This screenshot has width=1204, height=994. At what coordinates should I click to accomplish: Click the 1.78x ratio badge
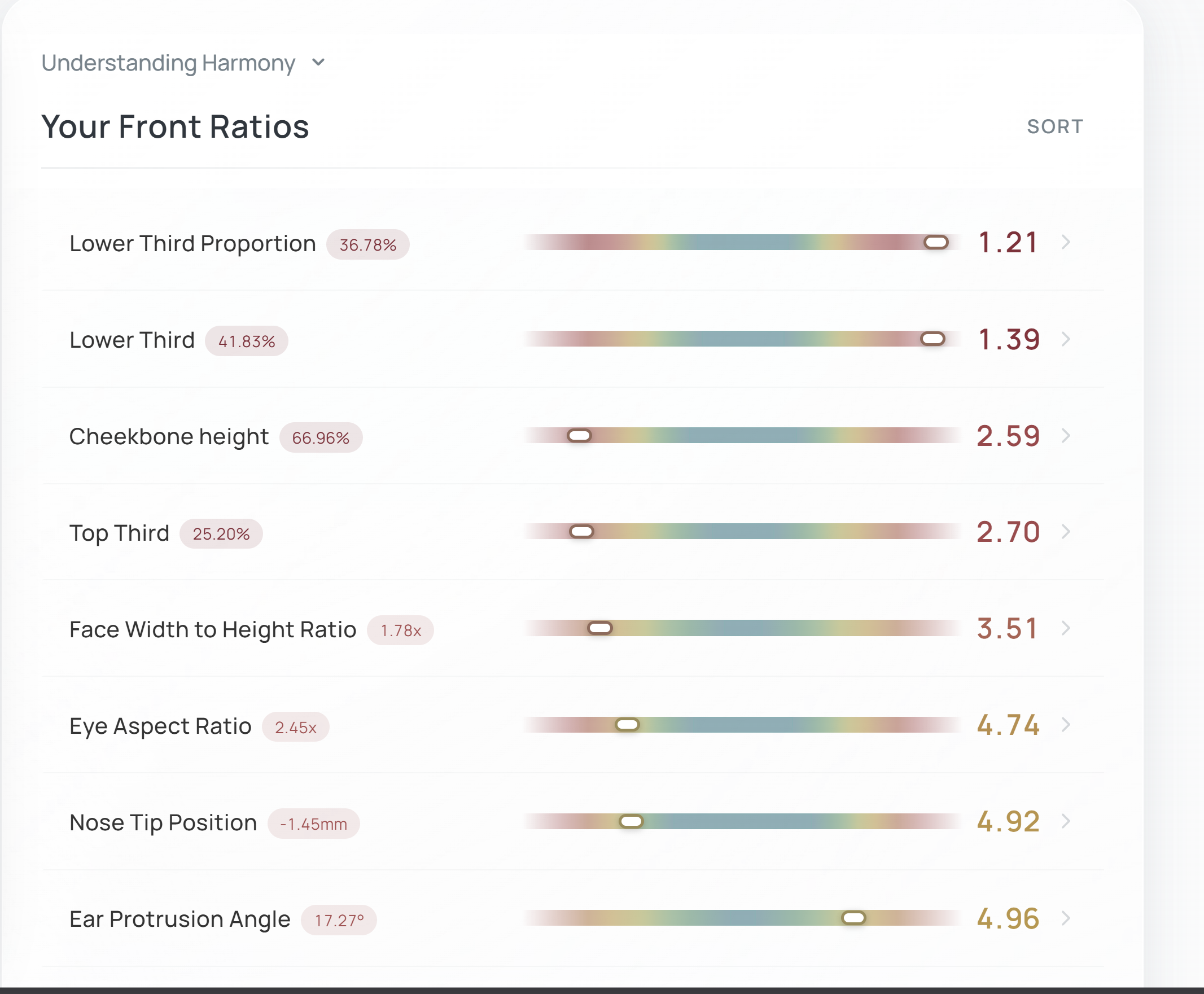click(x=400, y=631)
